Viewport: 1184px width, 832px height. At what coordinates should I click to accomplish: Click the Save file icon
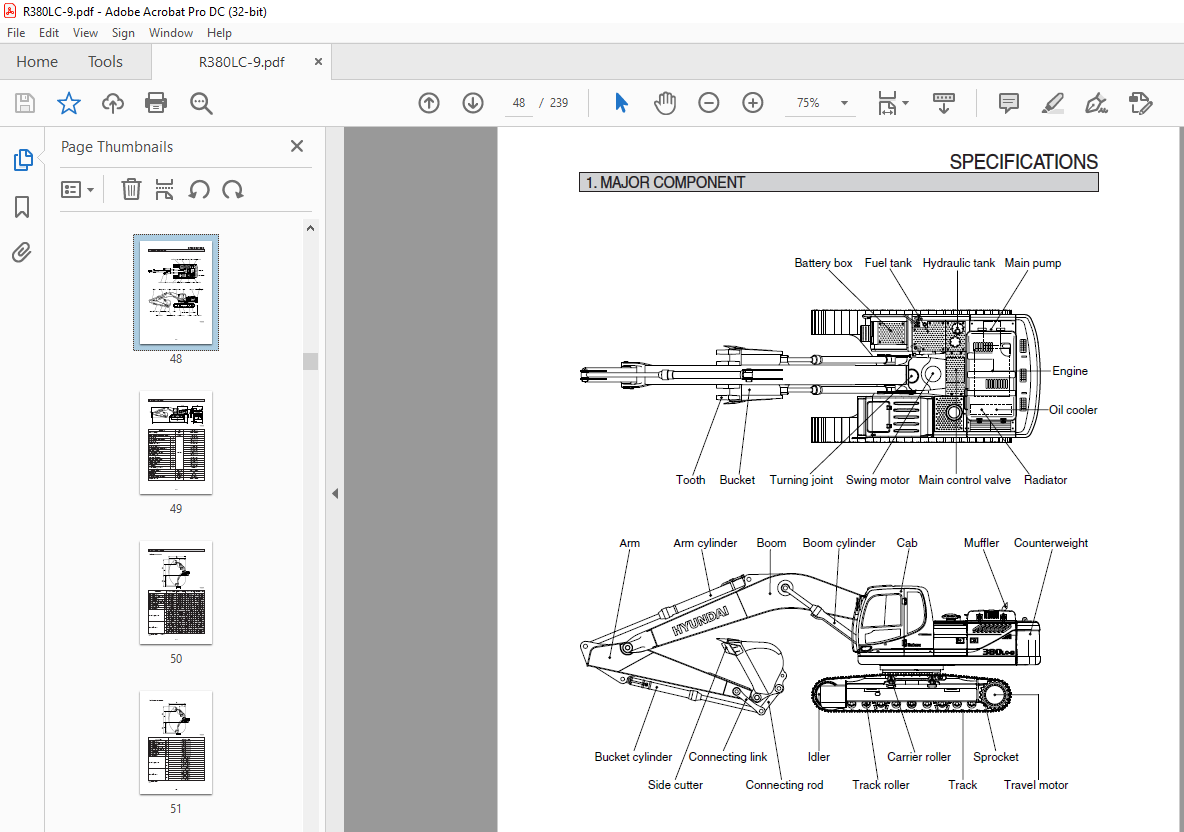(25, 103)
